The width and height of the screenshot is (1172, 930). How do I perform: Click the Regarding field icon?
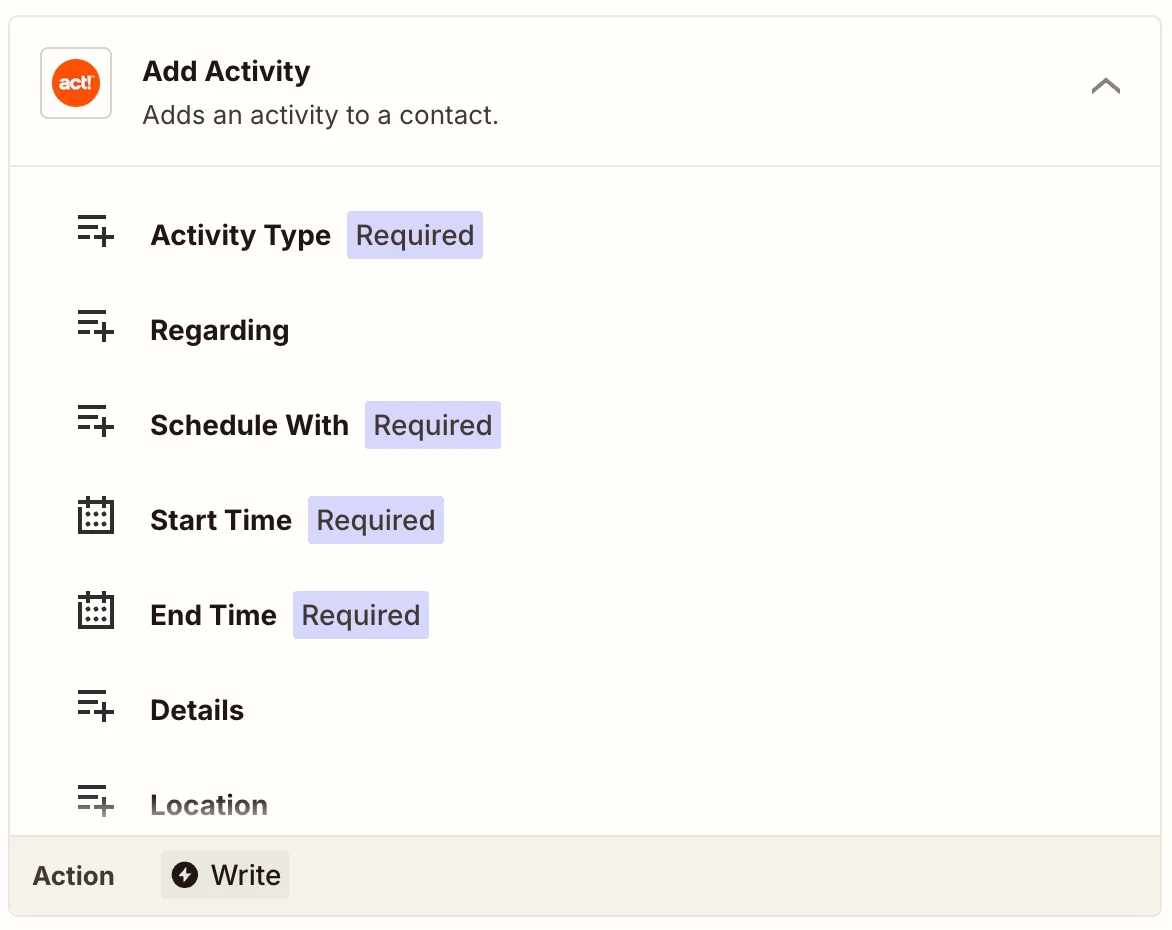pos(96,328)
